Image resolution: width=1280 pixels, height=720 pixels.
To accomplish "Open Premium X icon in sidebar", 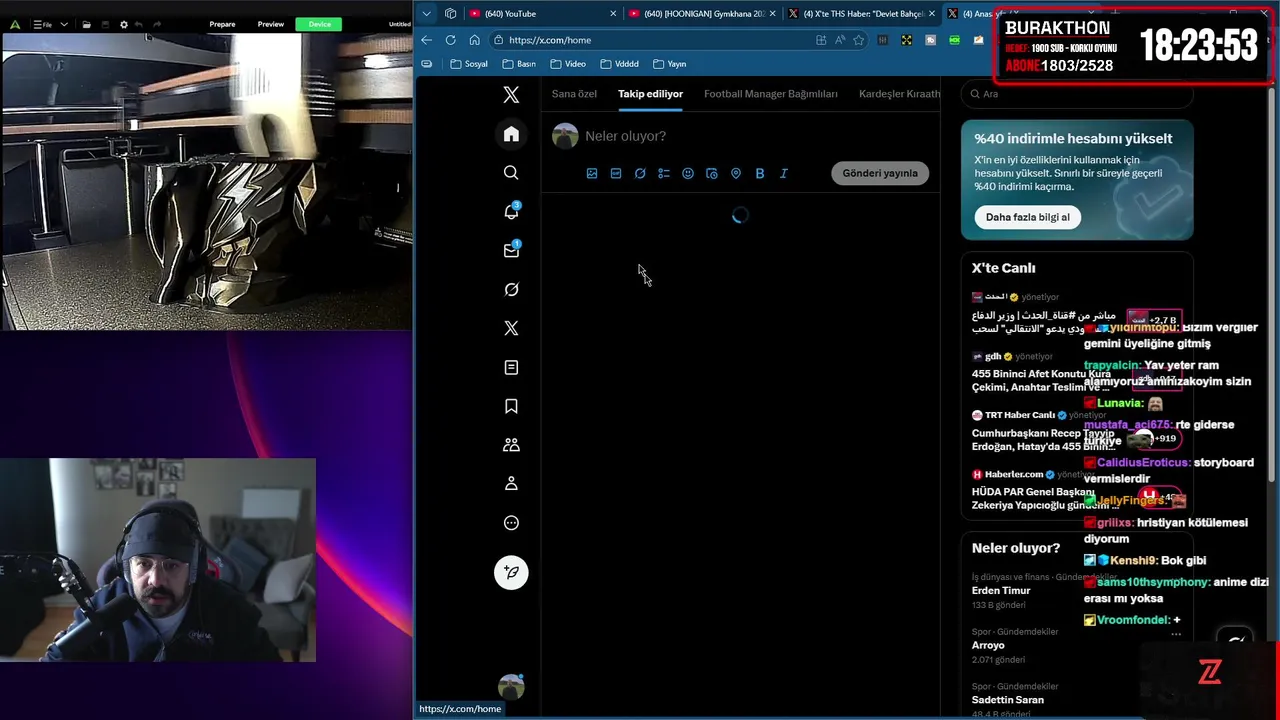I will tap(511, 328).
